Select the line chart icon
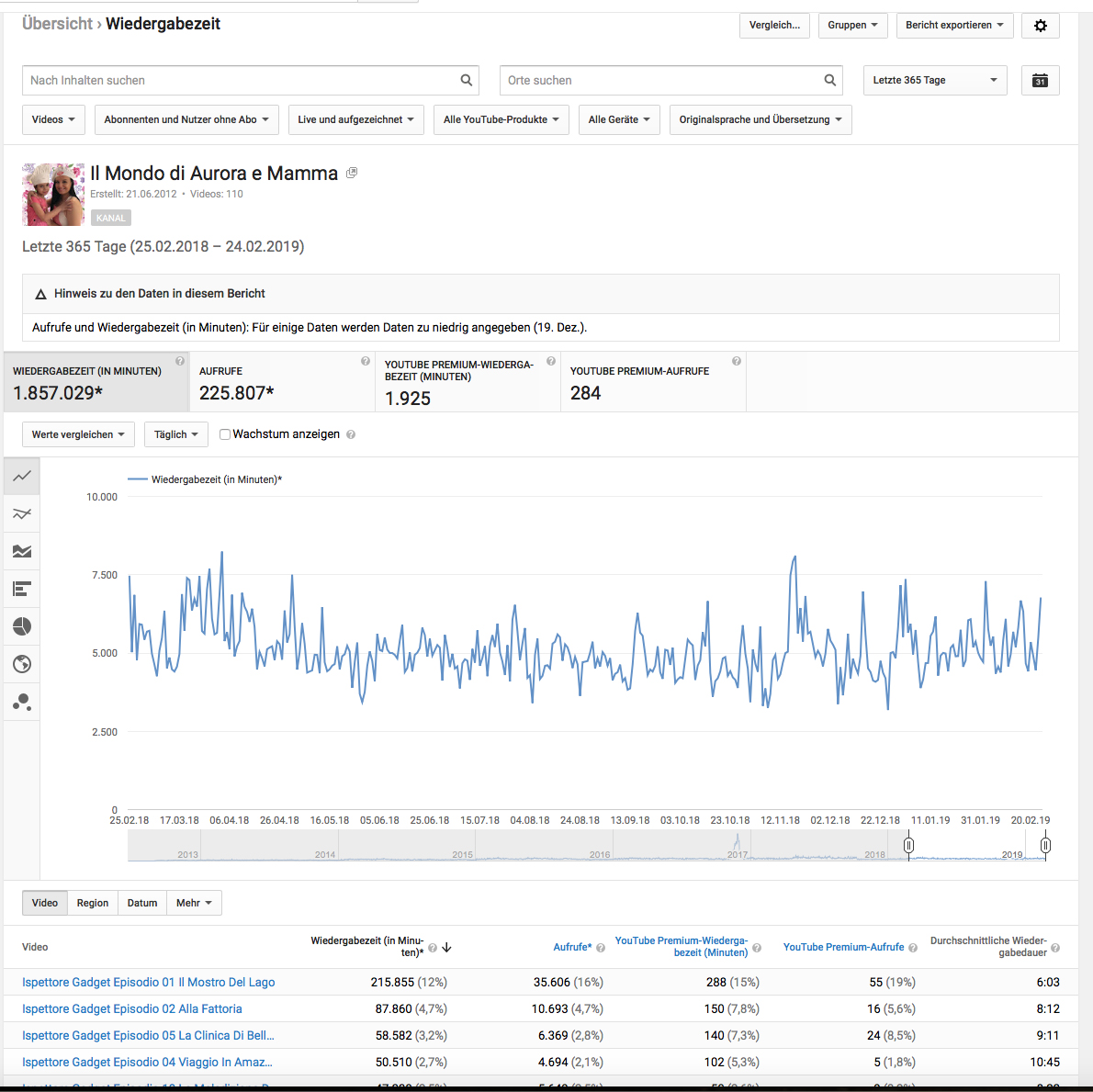This screenshot has height=1092, width=1093. (x=22, y=476)
